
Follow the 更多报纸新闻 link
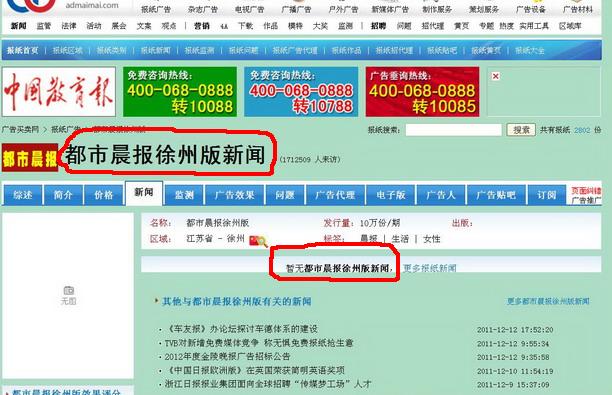tap(429, 268)
